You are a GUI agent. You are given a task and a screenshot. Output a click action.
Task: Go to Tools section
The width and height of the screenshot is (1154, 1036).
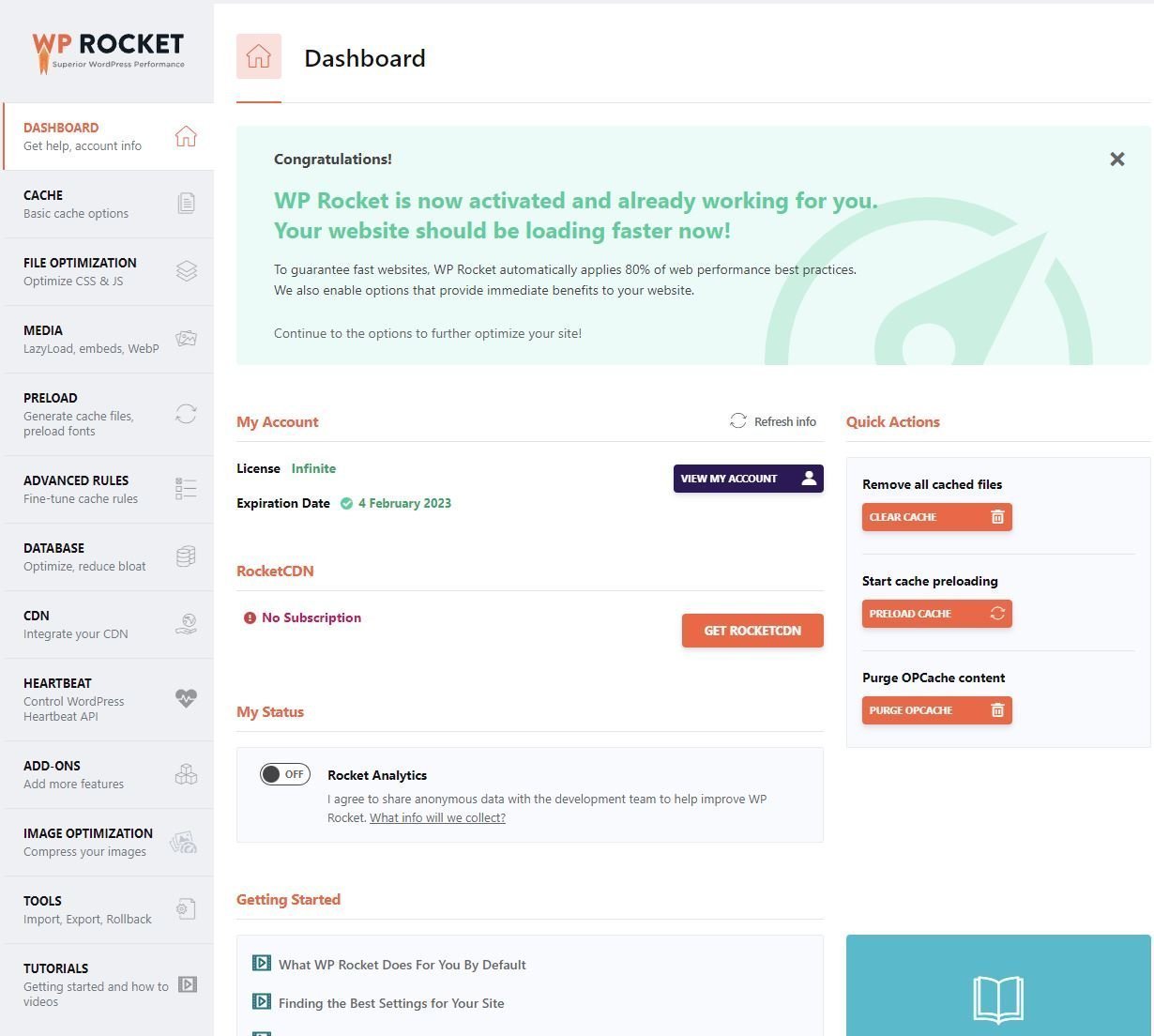pyautogui.click(x=109, y=909)
